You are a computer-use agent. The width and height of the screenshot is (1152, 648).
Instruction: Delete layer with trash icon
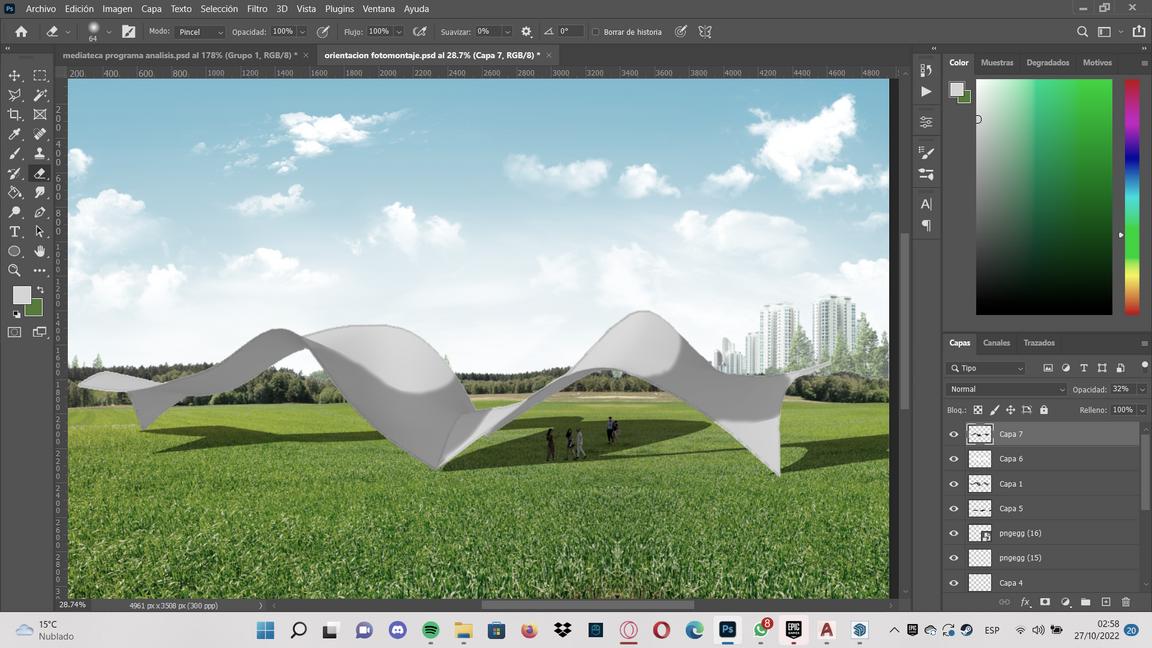click(1126, 602)
